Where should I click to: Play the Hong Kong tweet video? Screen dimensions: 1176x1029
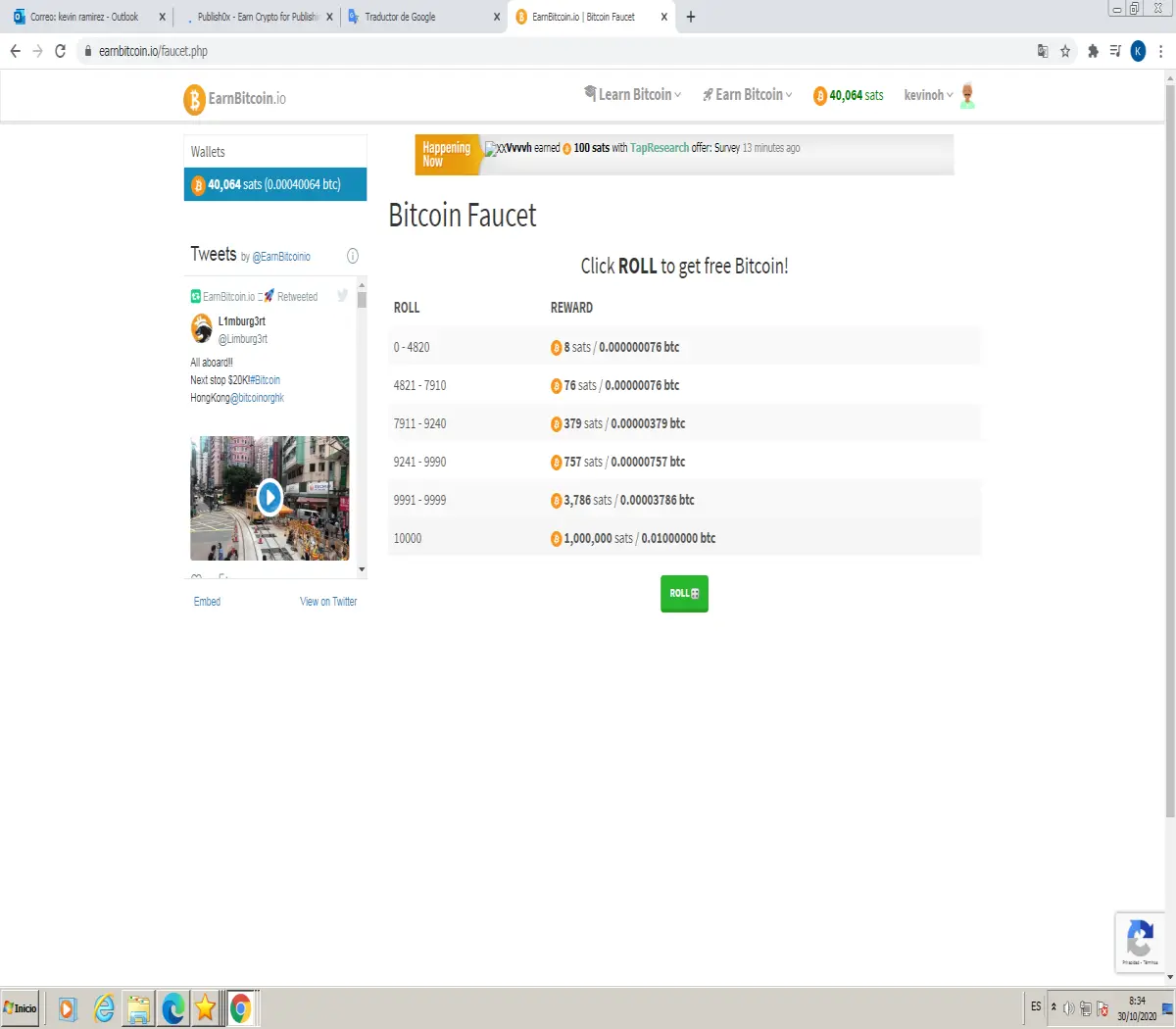point(269,498)
